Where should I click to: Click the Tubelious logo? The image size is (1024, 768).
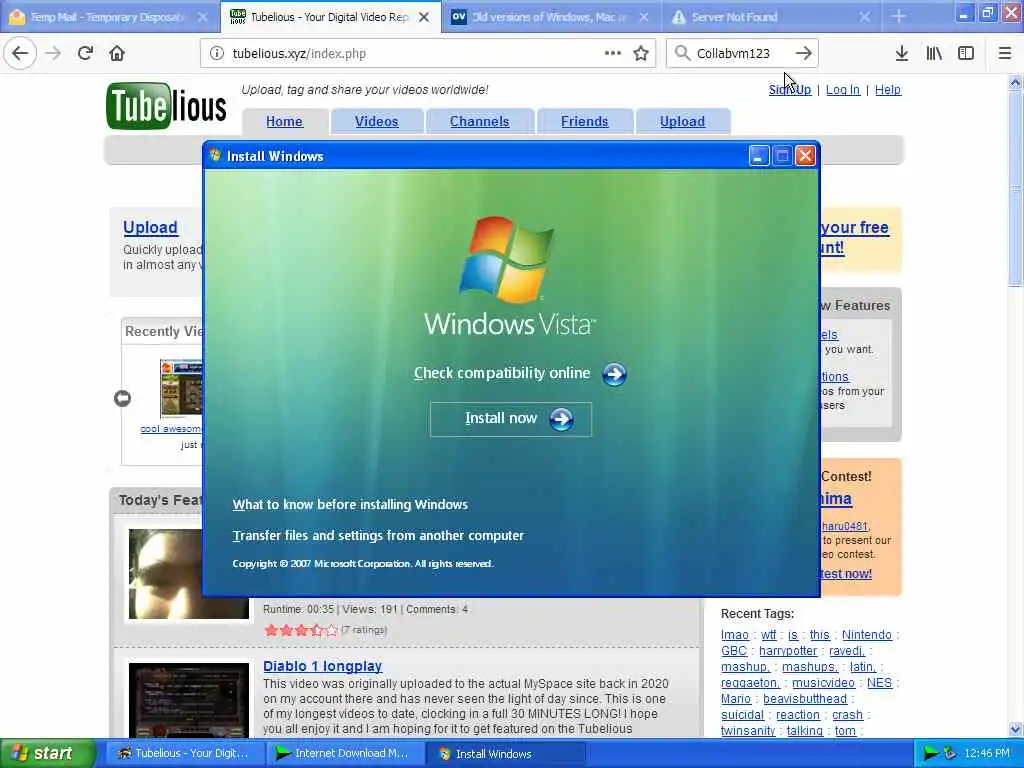(166, 106)
